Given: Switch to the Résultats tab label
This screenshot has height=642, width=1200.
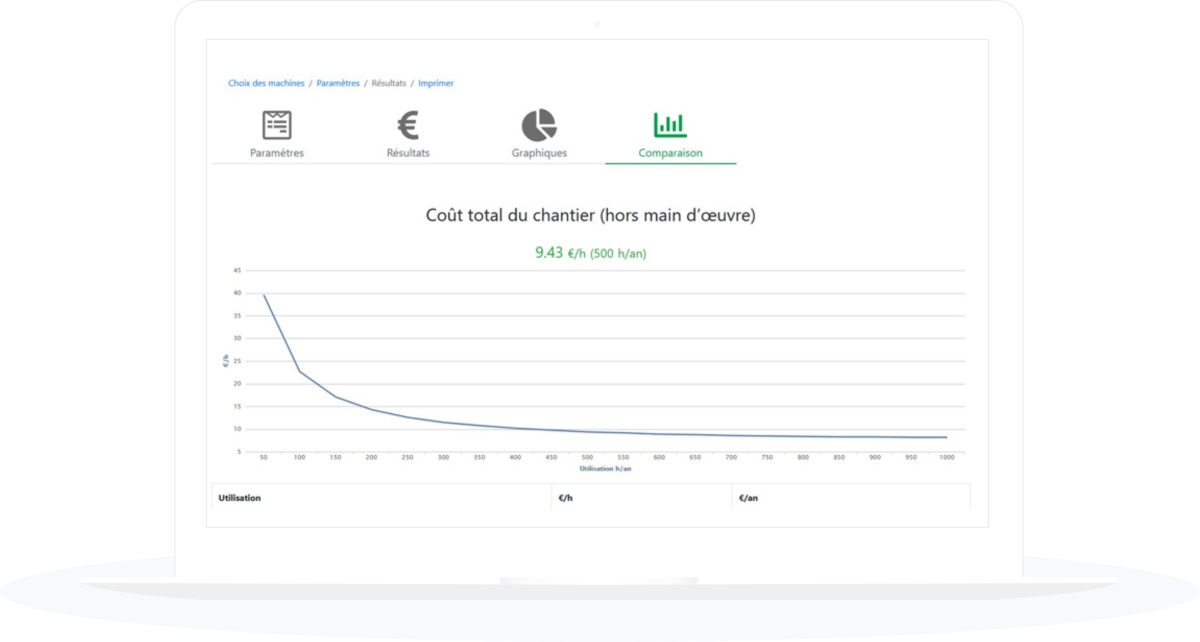Looking at the screenshot, I should click(408, 153).
